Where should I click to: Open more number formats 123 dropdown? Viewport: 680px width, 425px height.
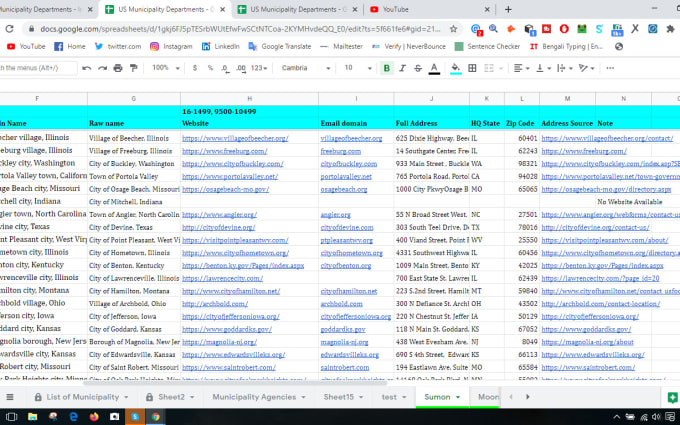coord(259,68)
